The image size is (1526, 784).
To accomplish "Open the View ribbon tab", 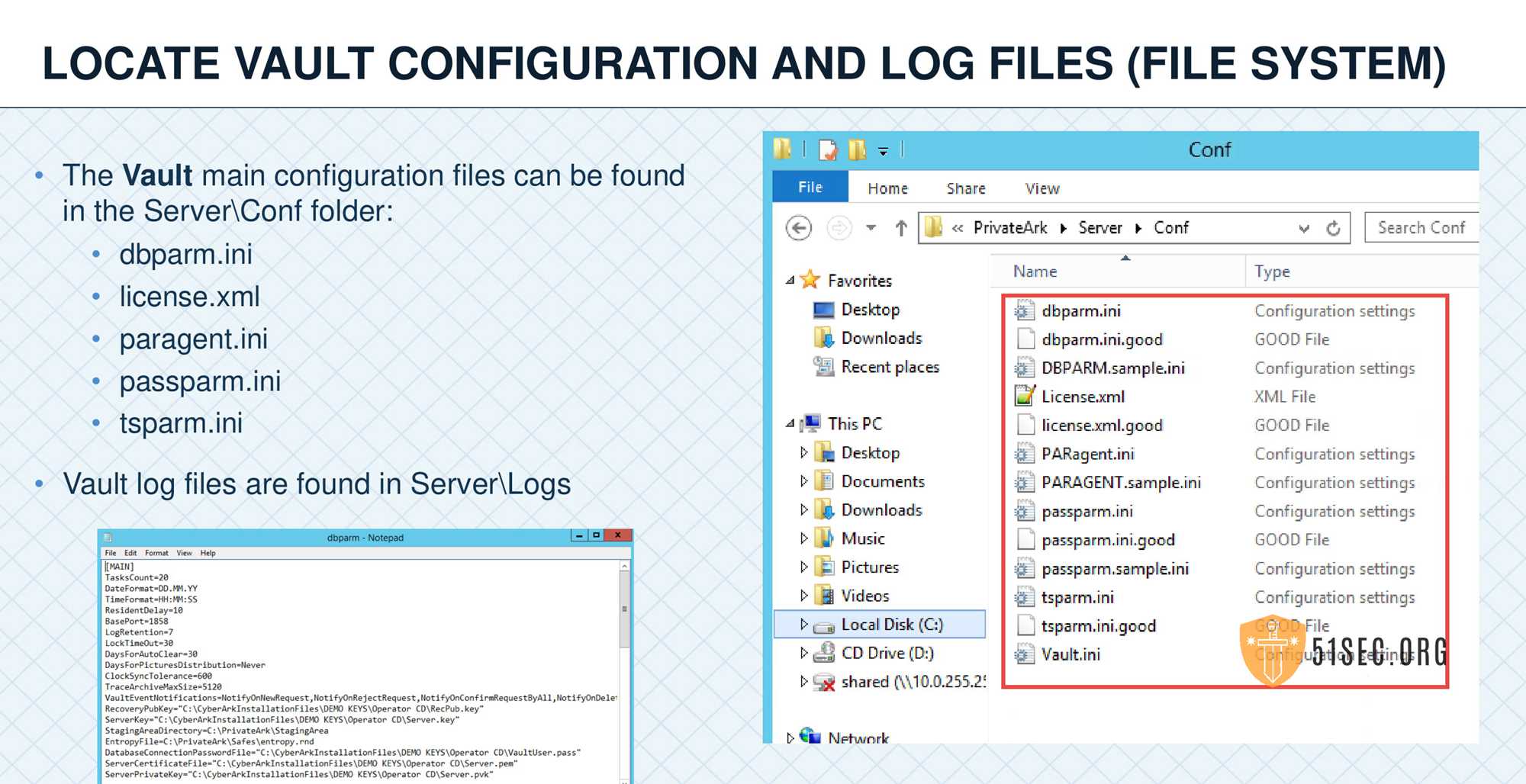I will (x=1042, y=188).
